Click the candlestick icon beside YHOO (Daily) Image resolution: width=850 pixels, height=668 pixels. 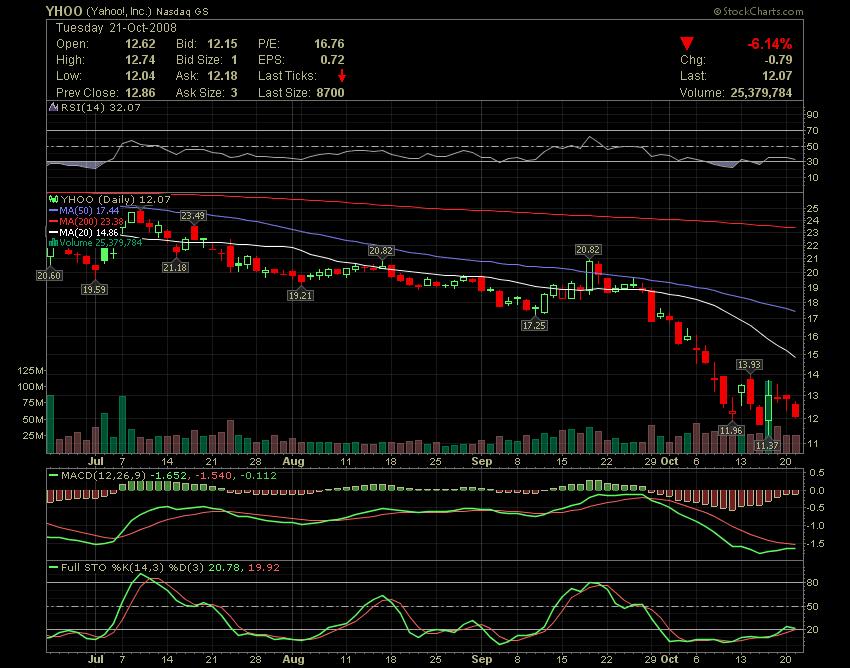click(54, 200)
